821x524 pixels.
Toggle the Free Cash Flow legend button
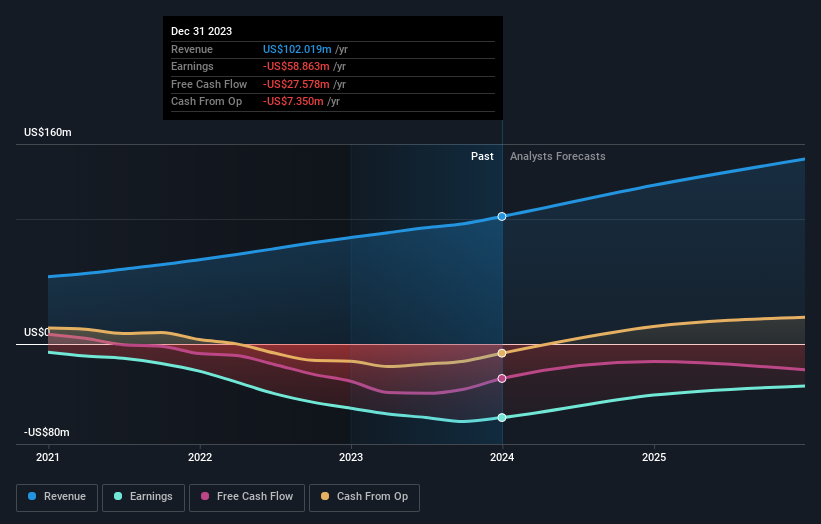[x=247, y=497]
